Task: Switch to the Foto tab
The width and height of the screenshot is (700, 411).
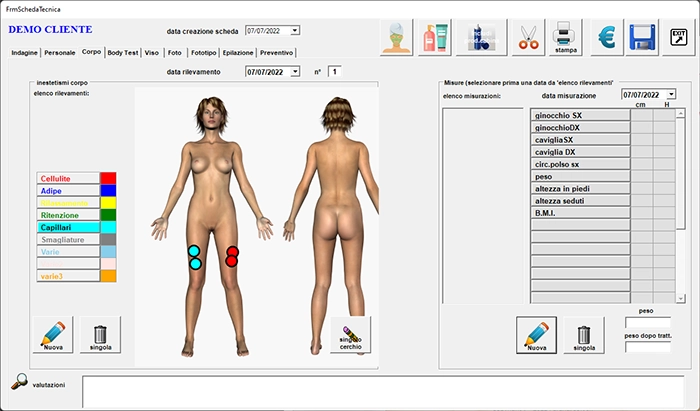Action: coord(175,53)
